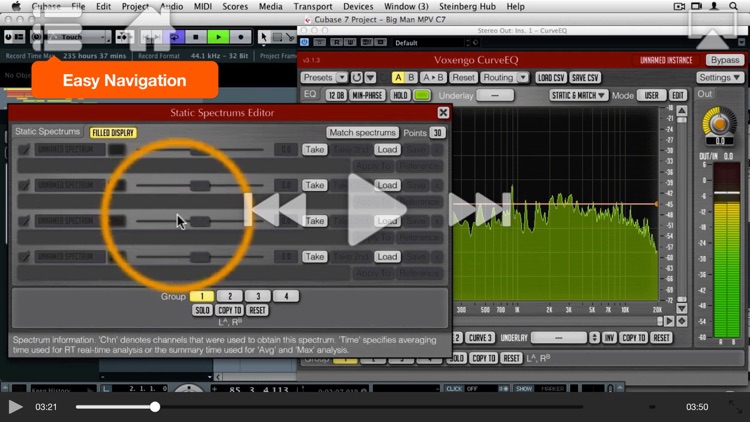Click the CurveEQ undo circular arrow
The width and height of the screenshot is (750, 422).
(x=356, y=78)
